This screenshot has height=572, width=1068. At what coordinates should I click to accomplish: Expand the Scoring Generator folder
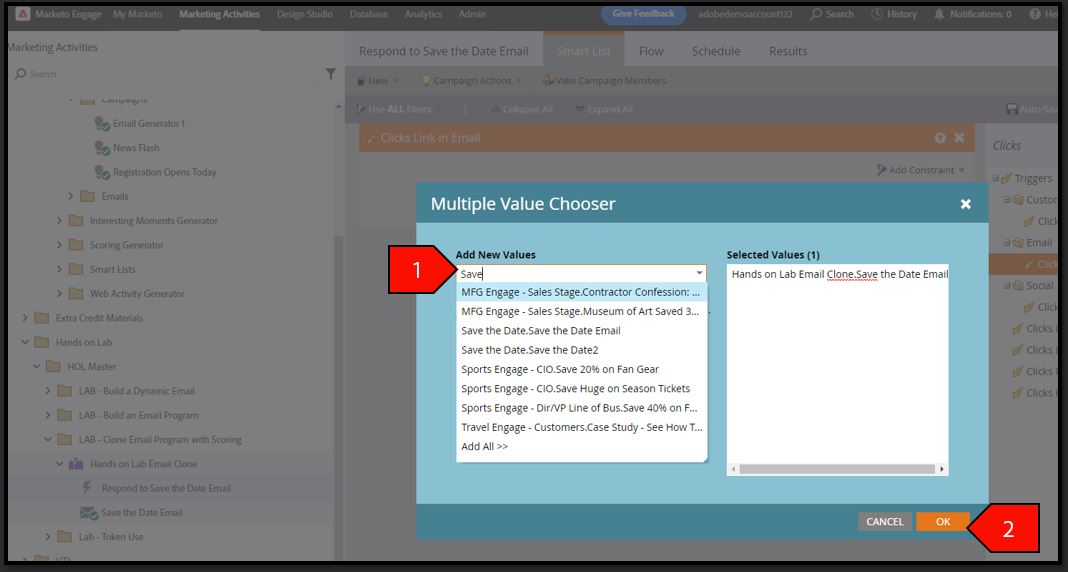coord(59,245)
